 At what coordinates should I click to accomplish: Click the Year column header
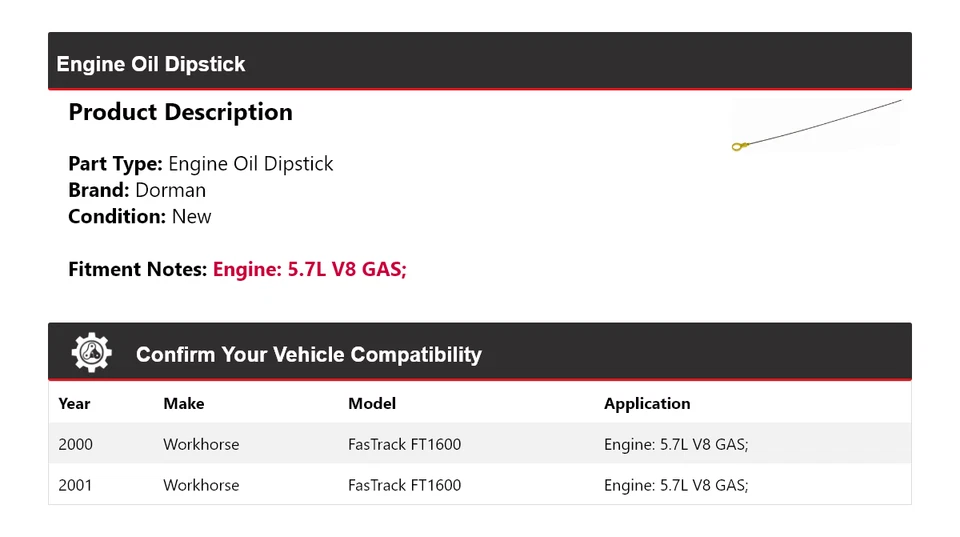coord(74,404)
